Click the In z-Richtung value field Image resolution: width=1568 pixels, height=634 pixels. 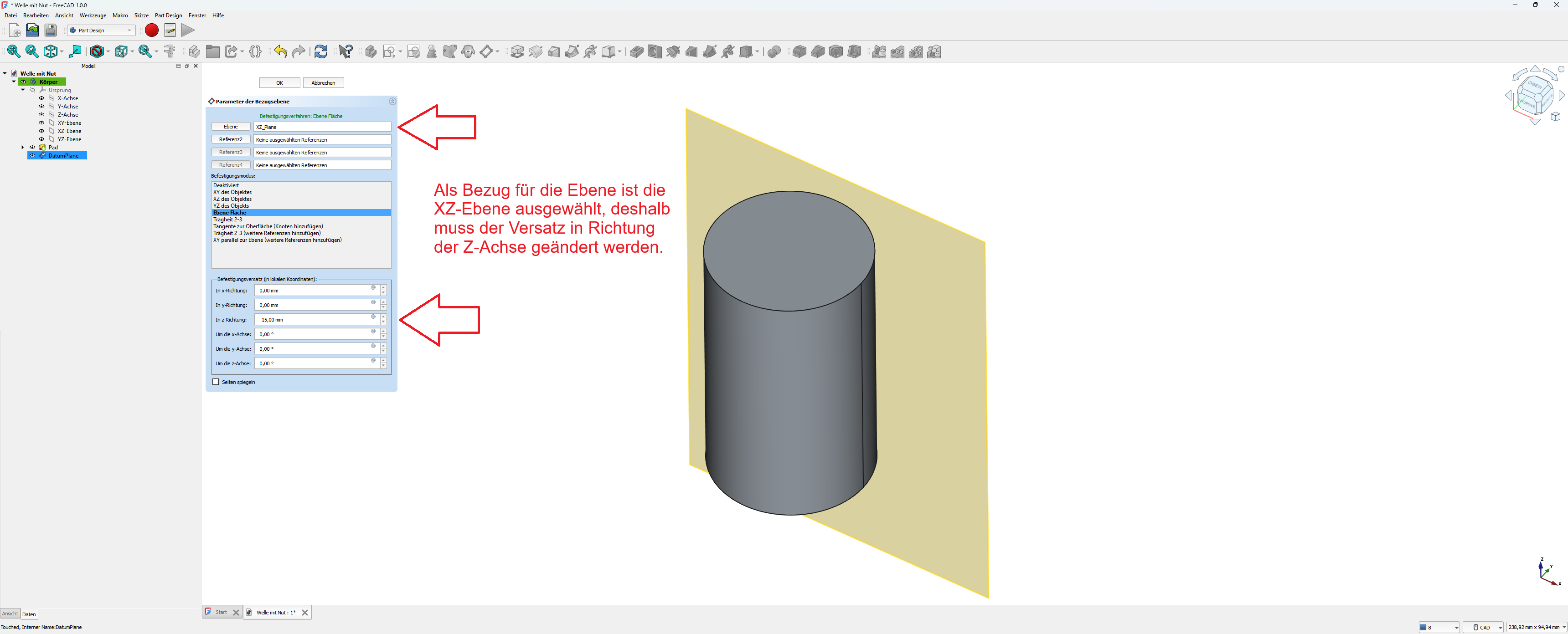pos(316,319)
